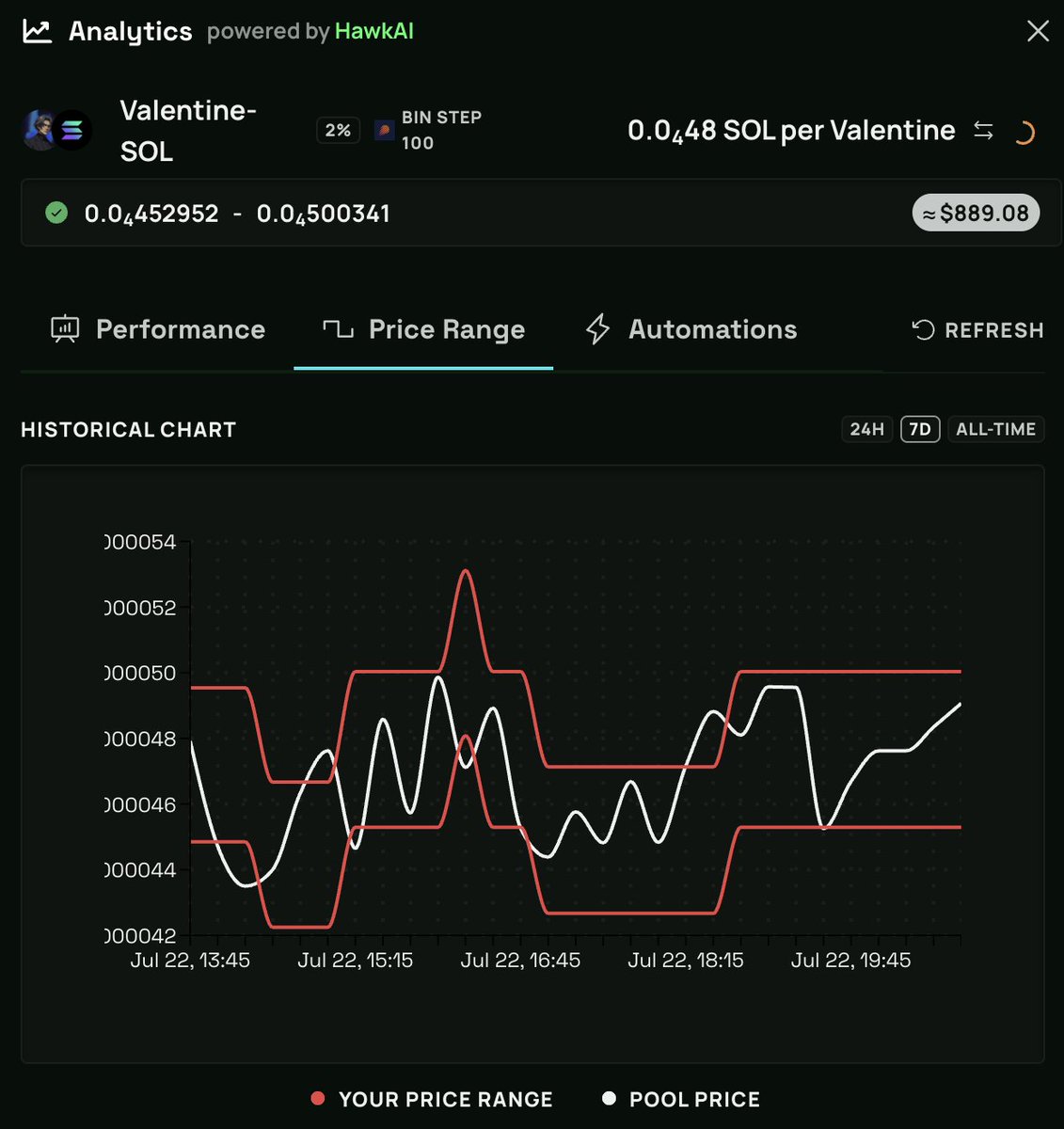This screenshot has height=1129, width=1064.
Task: Click the SOL token logo icon
Action: coord(72,131)
